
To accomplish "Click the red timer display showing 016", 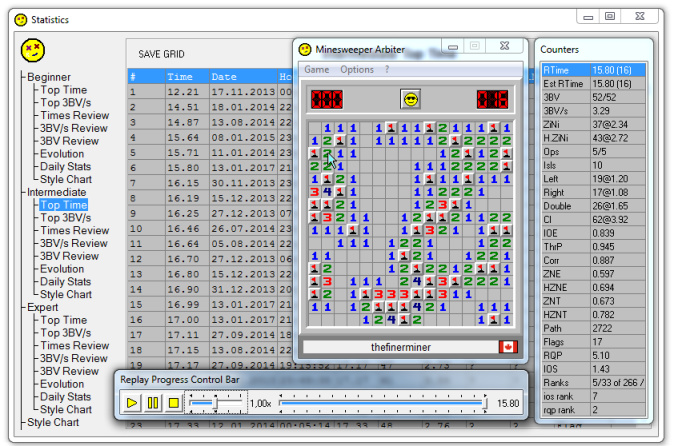I will tap(492, 100).
